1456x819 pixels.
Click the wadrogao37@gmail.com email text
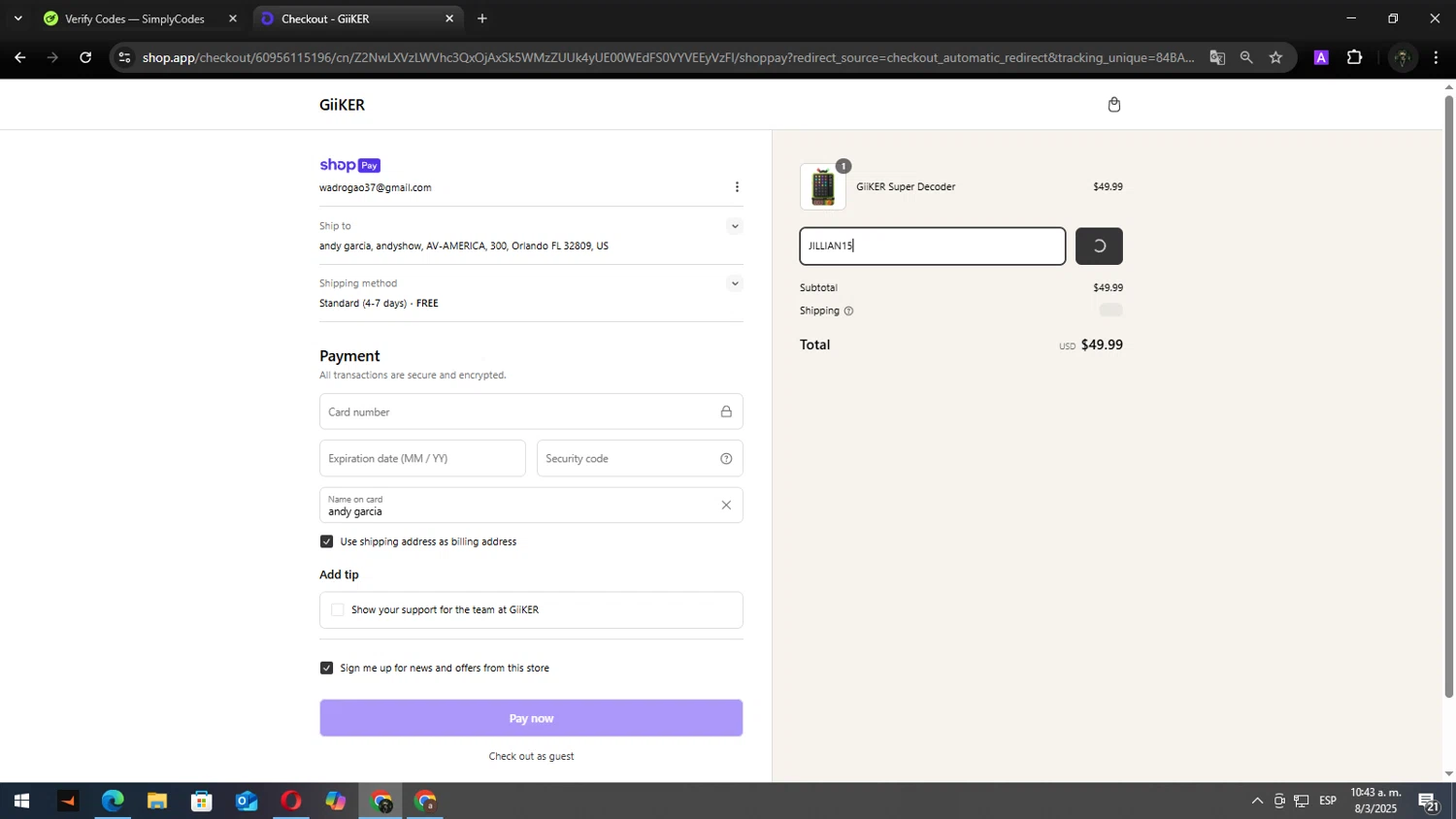[376, 188]
